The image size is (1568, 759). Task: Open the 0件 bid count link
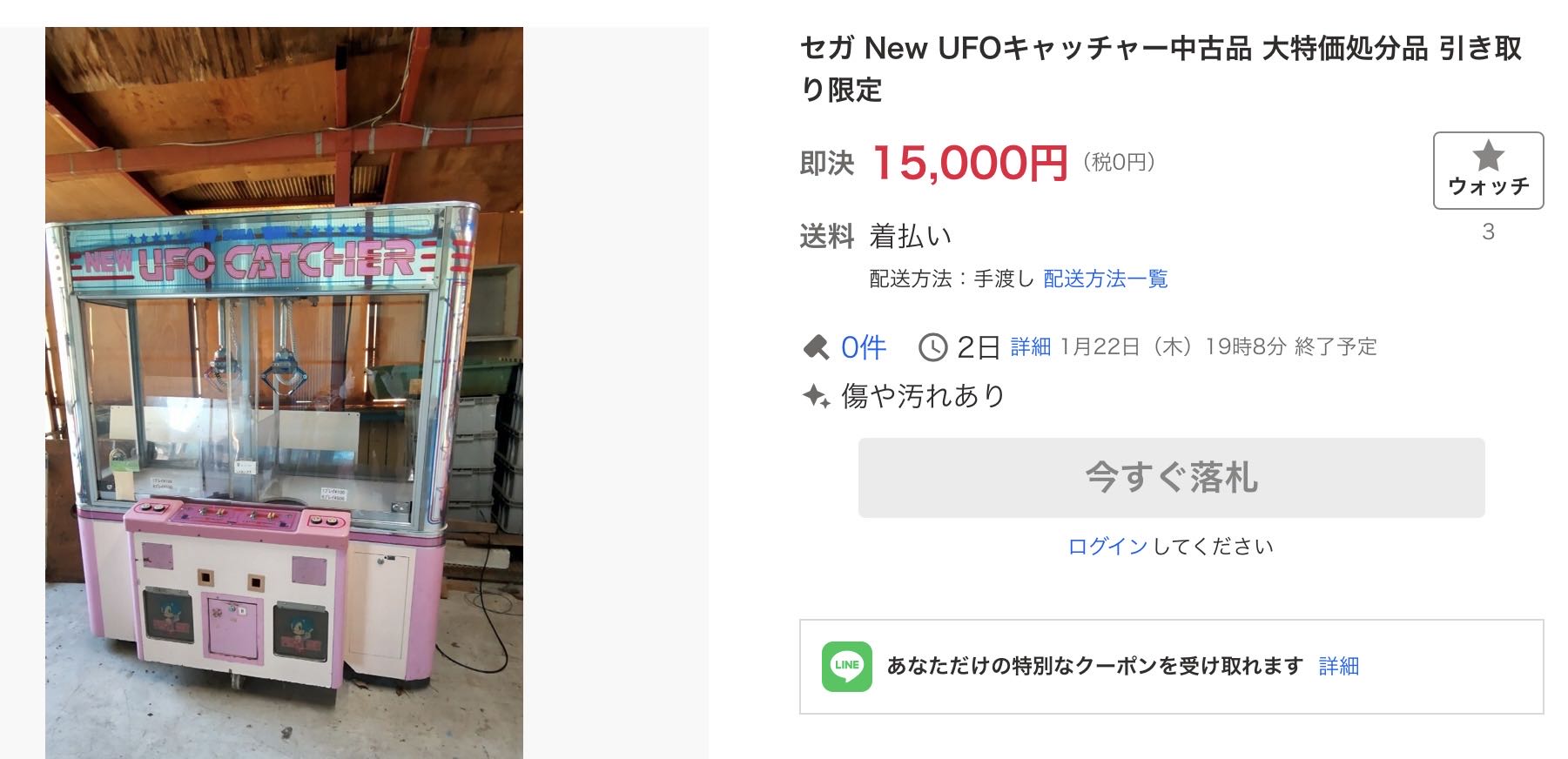[x=863, y=347]
